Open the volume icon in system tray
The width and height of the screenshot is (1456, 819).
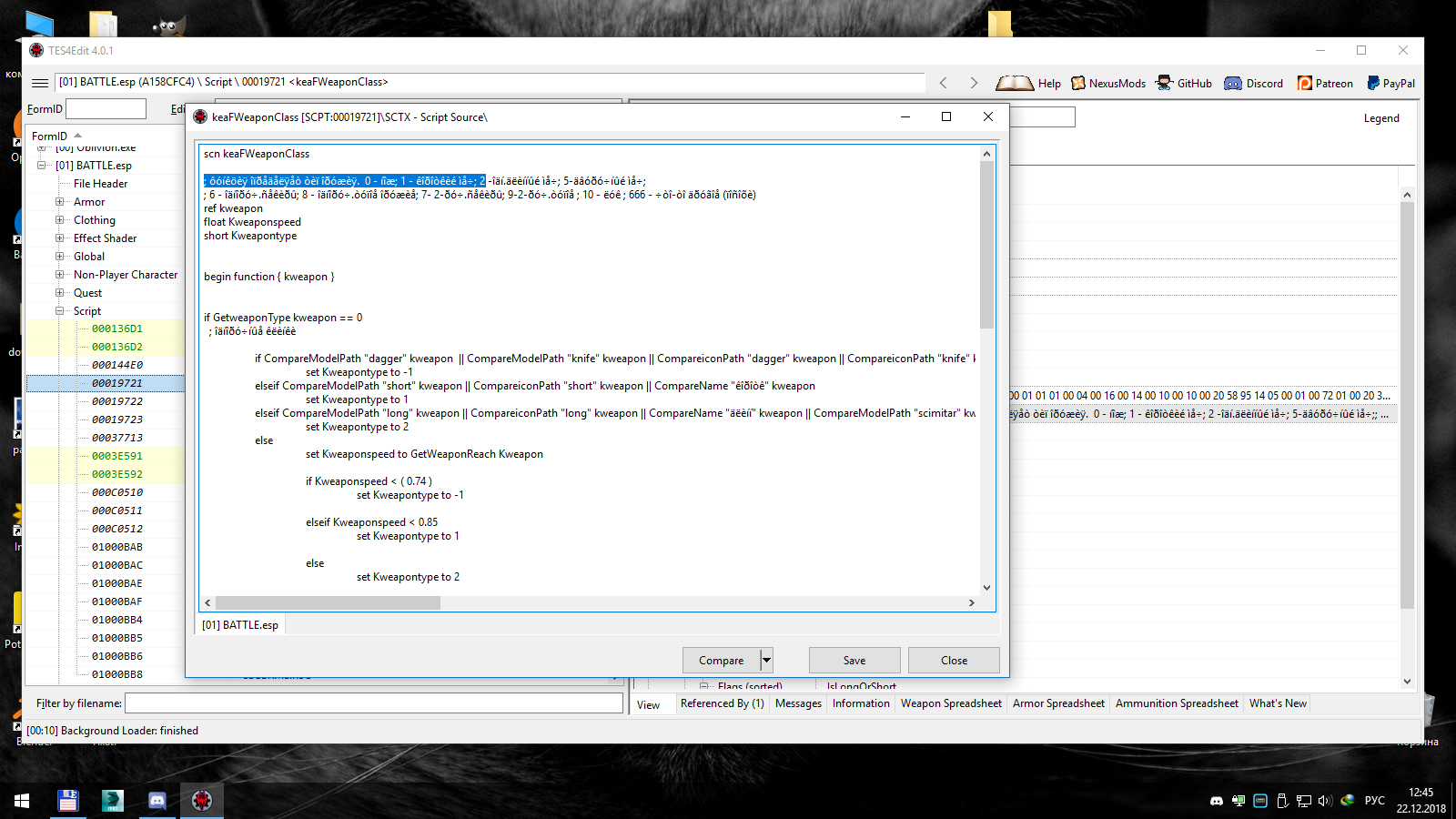click(x=1324, y=801)
